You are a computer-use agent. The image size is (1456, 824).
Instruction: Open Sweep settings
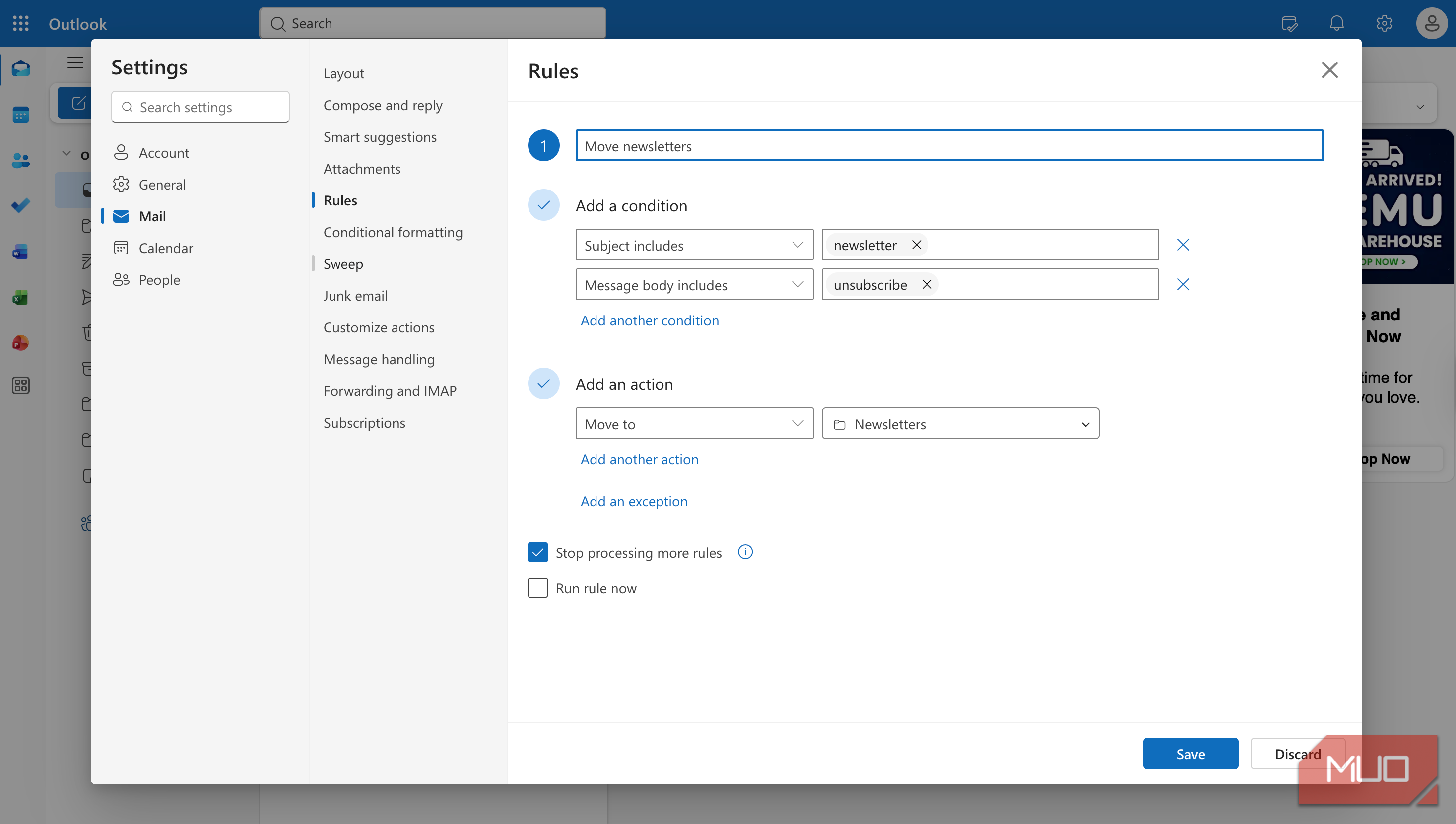pyautogui.click(x=343, y=264)
